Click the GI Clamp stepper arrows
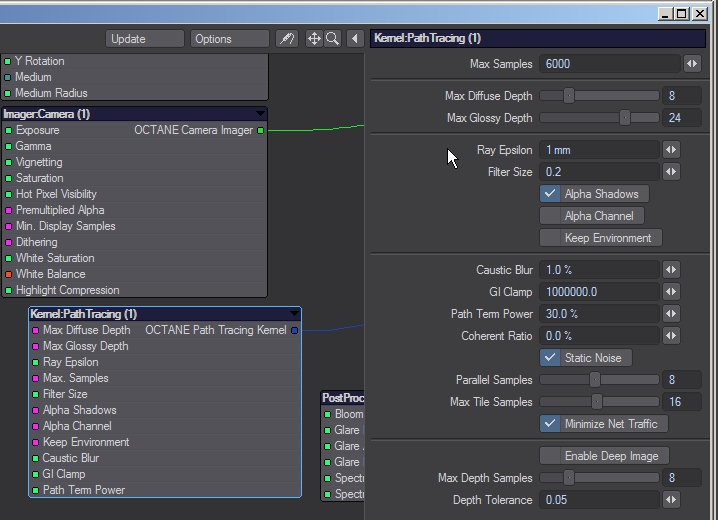Screen dimensions: 718x520 click(x=671, y=292)
